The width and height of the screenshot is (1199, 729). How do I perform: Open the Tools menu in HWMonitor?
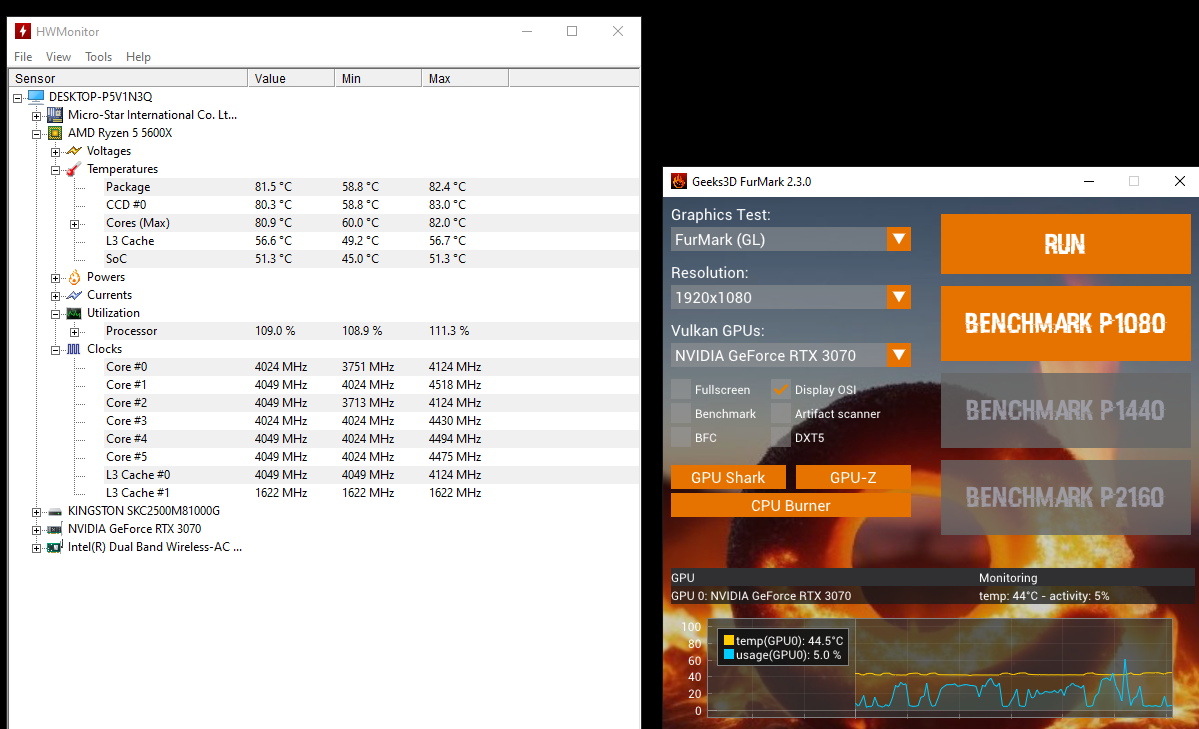98,57
